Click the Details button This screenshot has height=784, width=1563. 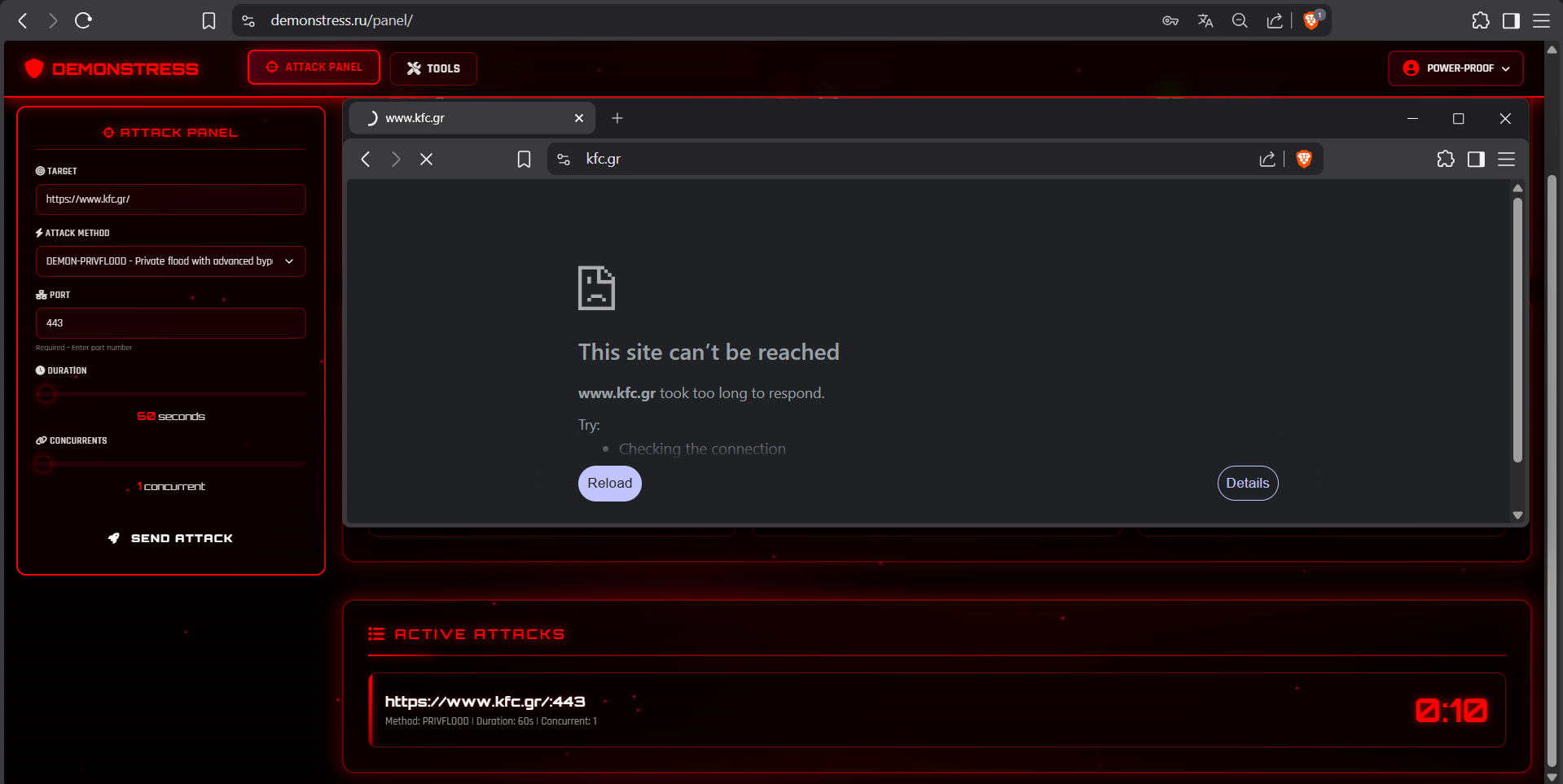(x=1247, y=484)
